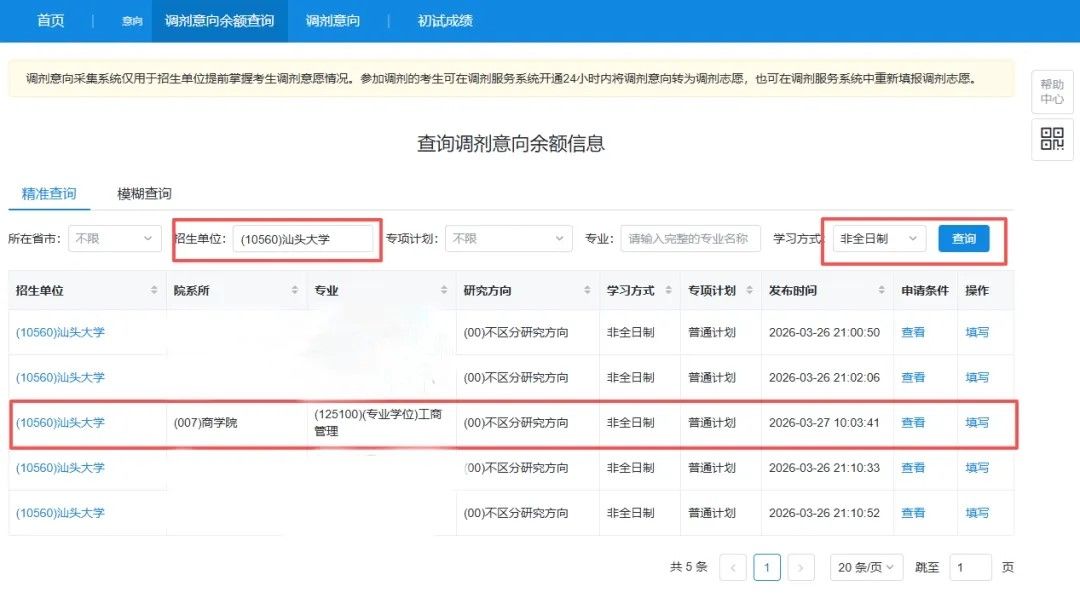Go to 首页 in navigation bar
Viewport: 1080px width, 598px height.
pyautogui.click(x=50, y=20)
